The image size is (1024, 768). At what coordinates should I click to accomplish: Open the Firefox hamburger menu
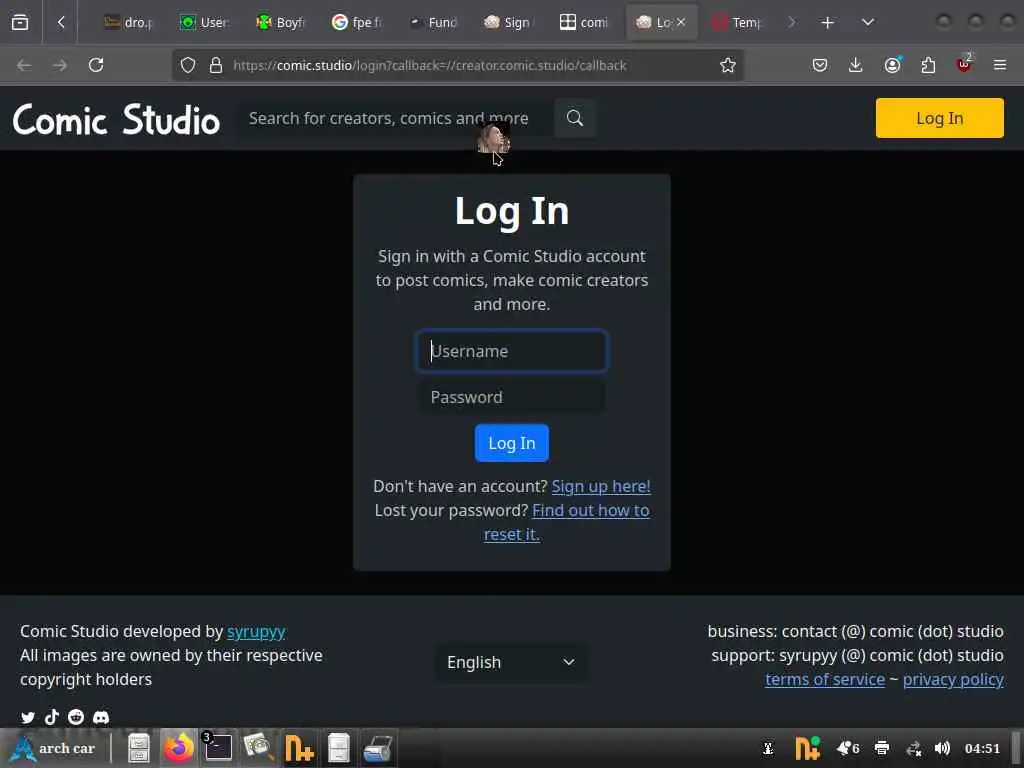pyautogui.click(x=1000, y=65)
